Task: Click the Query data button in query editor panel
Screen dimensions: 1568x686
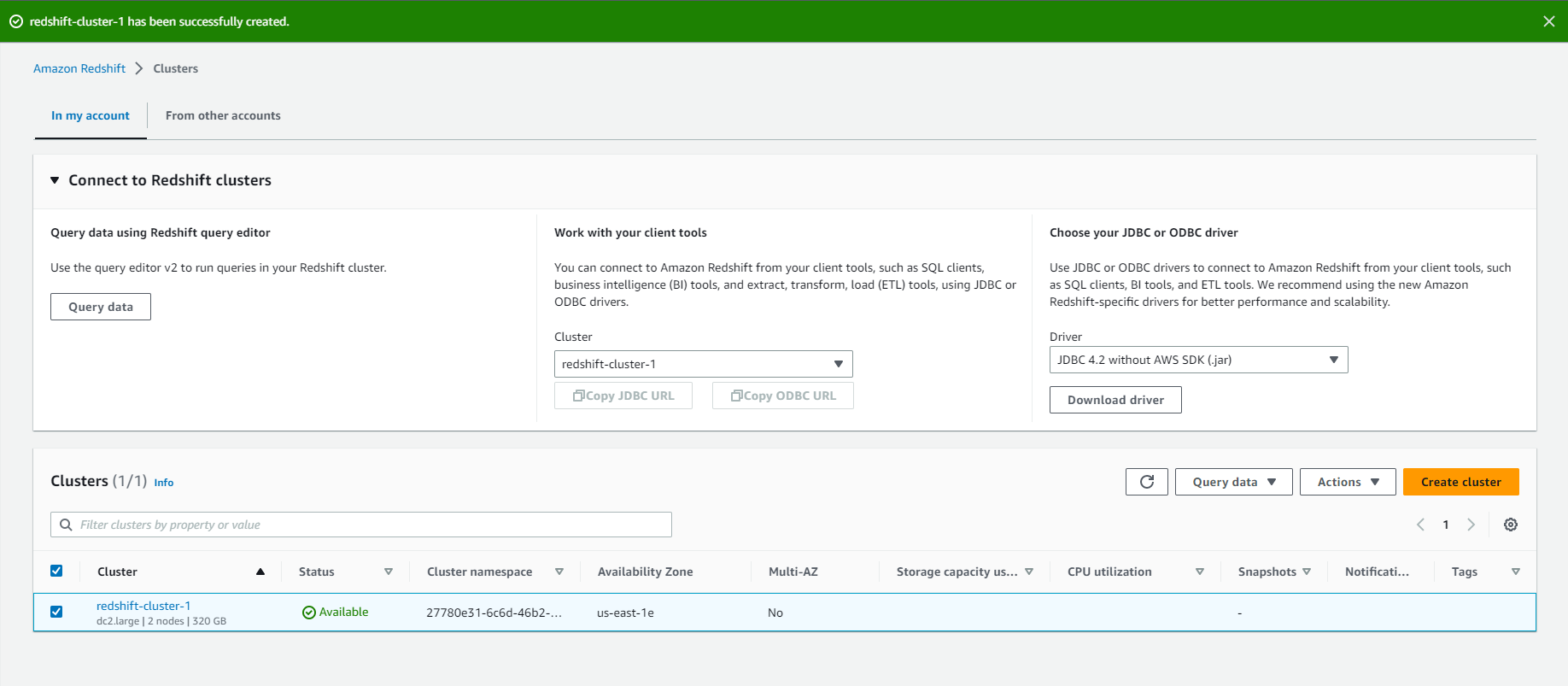Action: click(x=101, y=307)
